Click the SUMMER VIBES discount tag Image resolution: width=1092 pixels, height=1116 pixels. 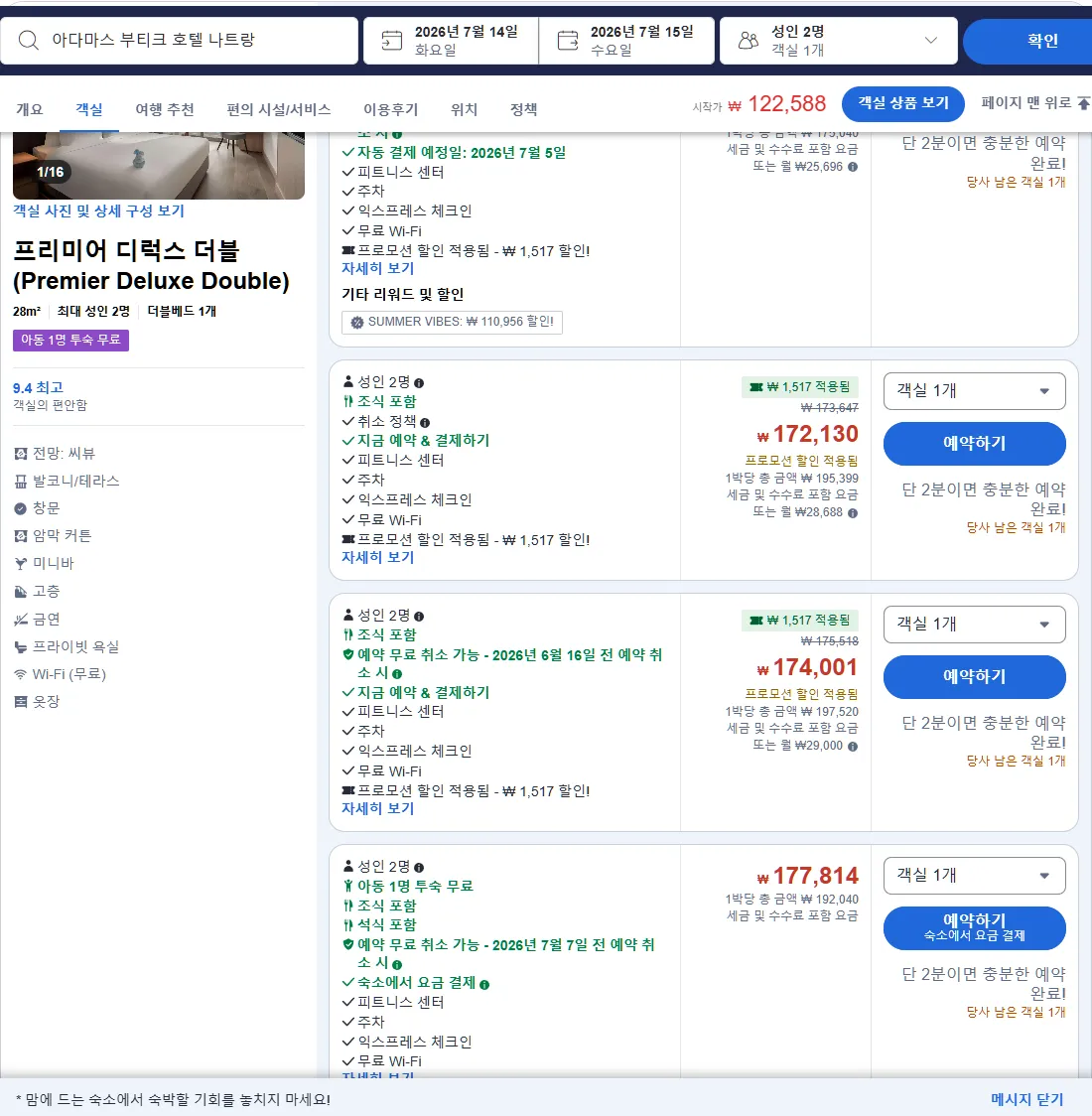point(453,323)
